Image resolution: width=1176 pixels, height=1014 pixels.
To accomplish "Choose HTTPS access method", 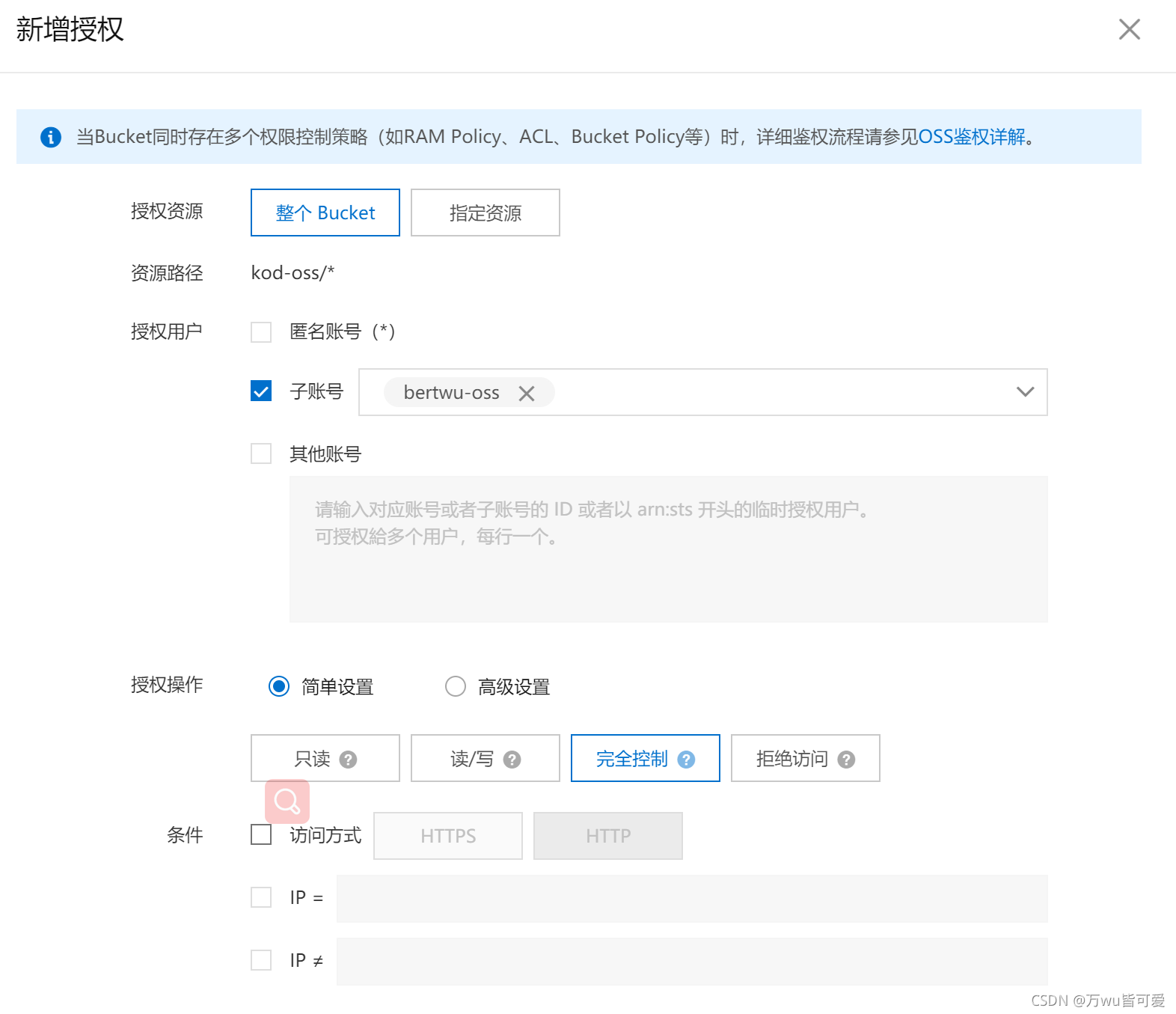I will click(448, 836).
